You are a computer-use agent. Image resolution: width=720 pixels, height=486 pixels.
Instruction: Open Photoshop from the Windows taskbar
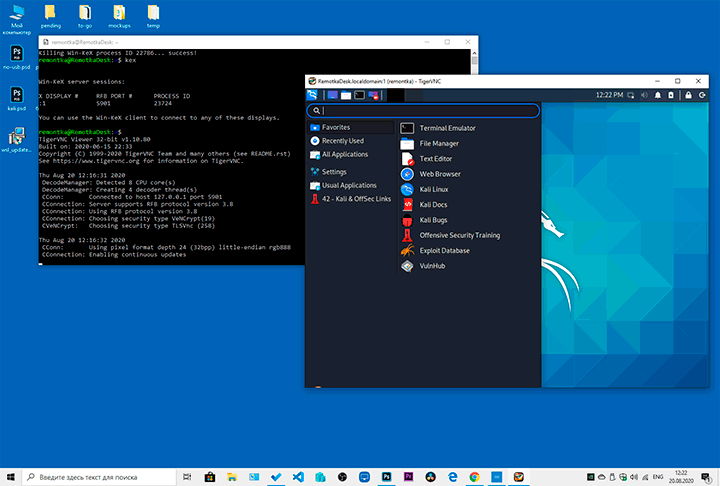[387, 477]
